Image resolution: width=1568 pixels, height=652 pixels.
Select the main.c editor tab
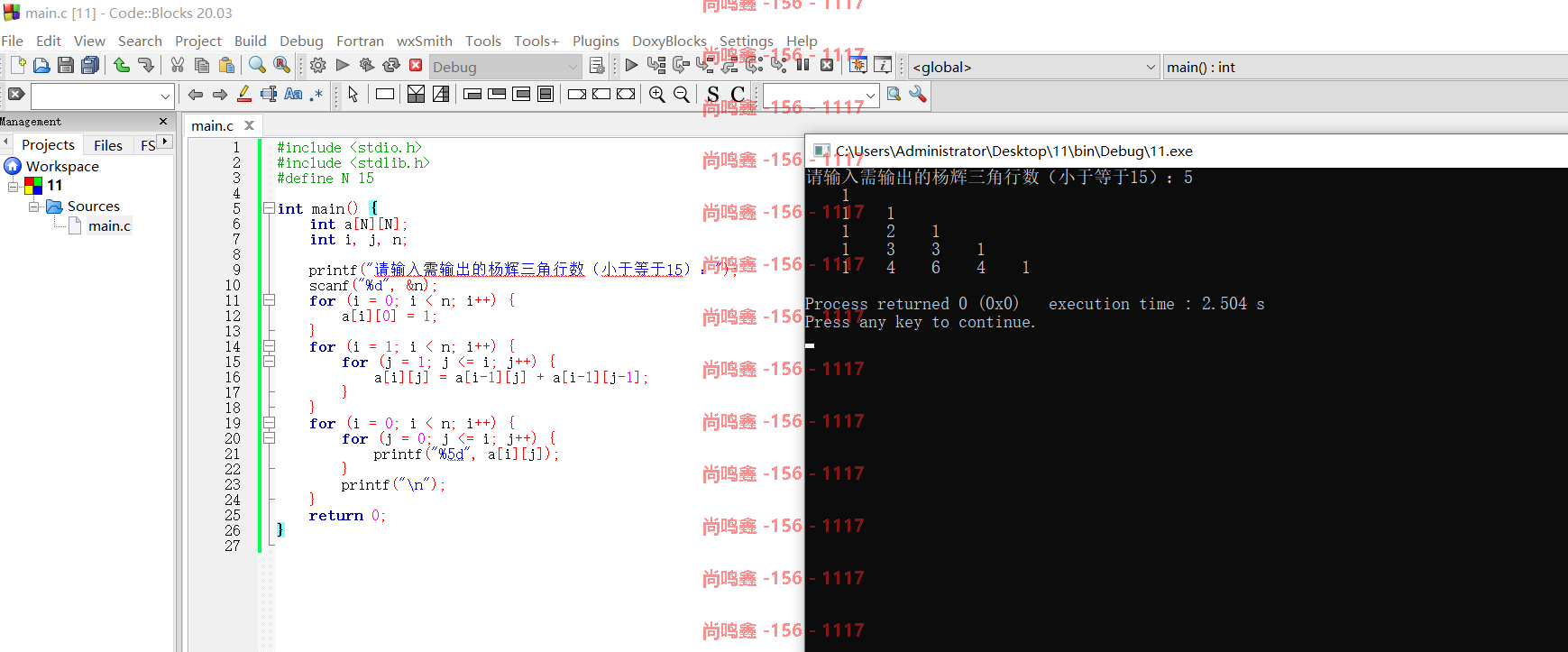point(212,125)
